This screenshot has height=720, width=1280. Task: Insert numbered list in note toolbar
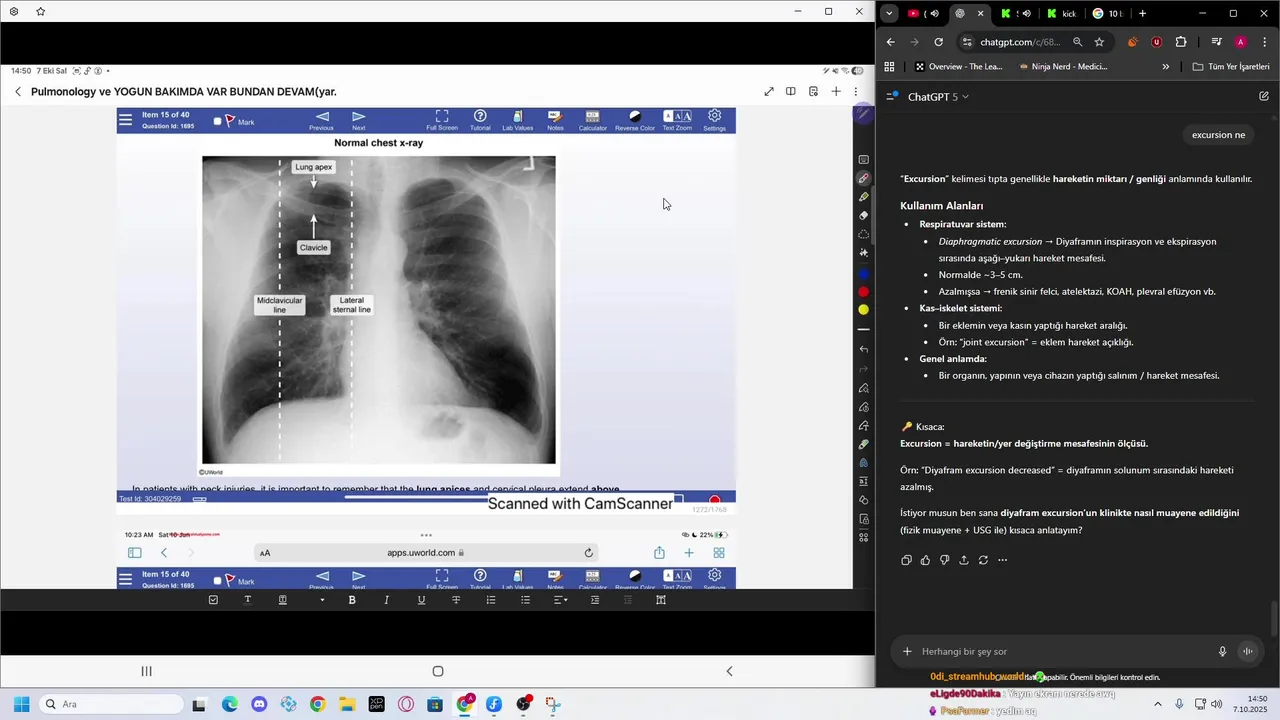coord(491,600)
